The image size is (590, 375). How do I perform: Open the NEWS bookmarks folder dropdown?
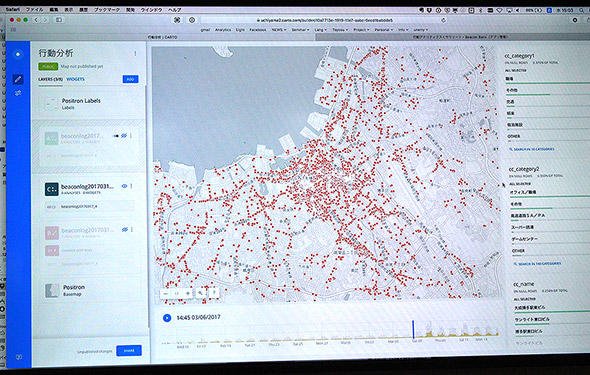pos(279,29)
